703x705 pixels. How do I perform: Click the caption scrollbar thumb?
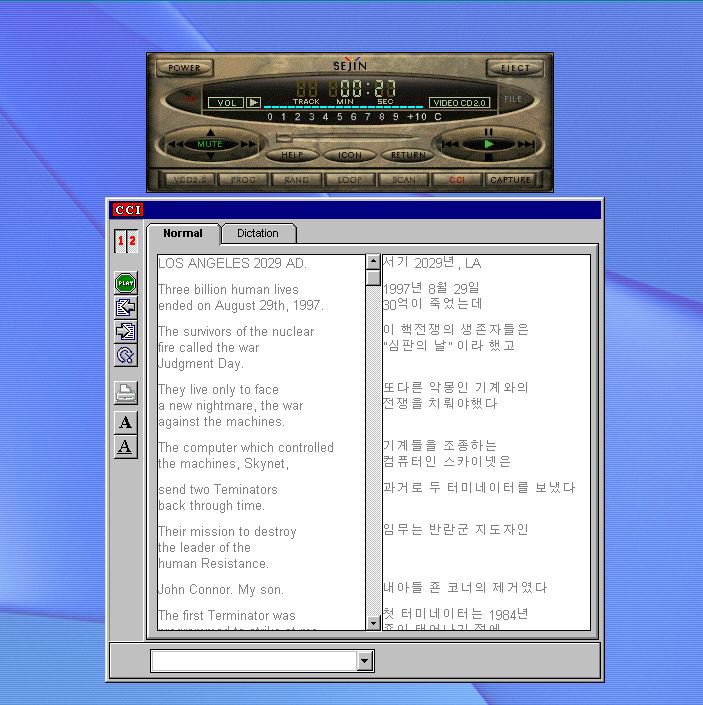[373, 278]
